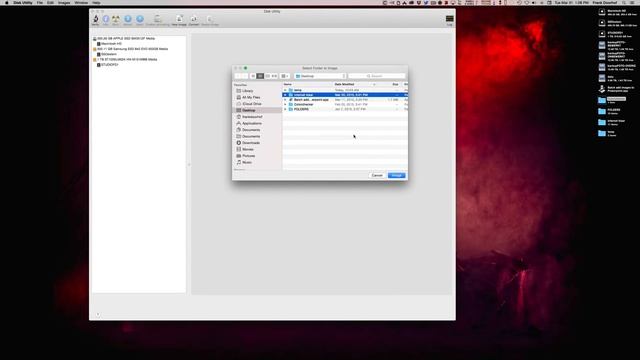Select STUDIOFD1 drive icon on desktop
The image size is (640, 360).
point(602,34)
